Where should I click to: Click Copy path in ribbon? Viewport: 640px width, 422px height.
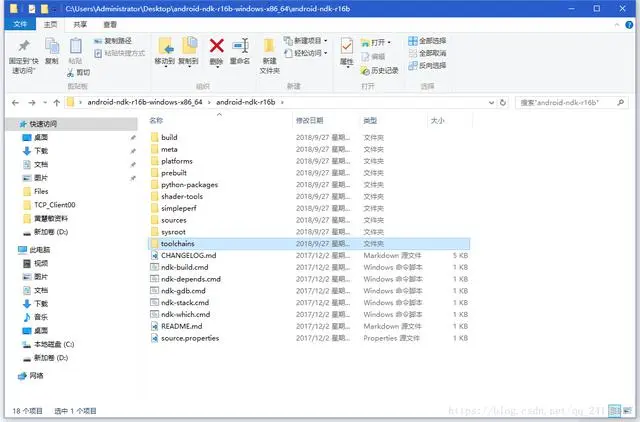click(x=113, y=41)
